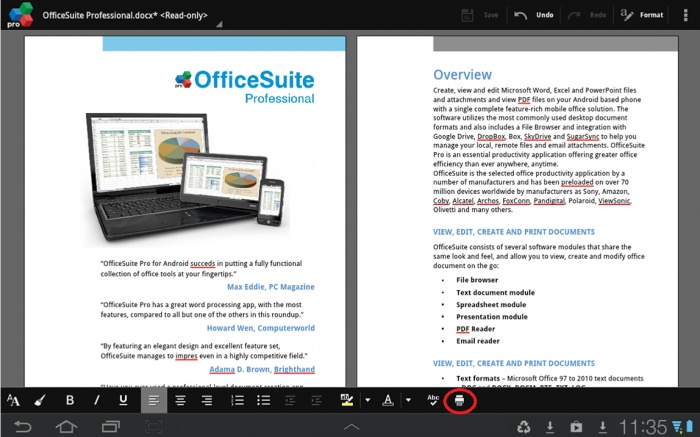Decrease paragraph indent
Viewport: 700px width, 437px height.
(290, 400)
